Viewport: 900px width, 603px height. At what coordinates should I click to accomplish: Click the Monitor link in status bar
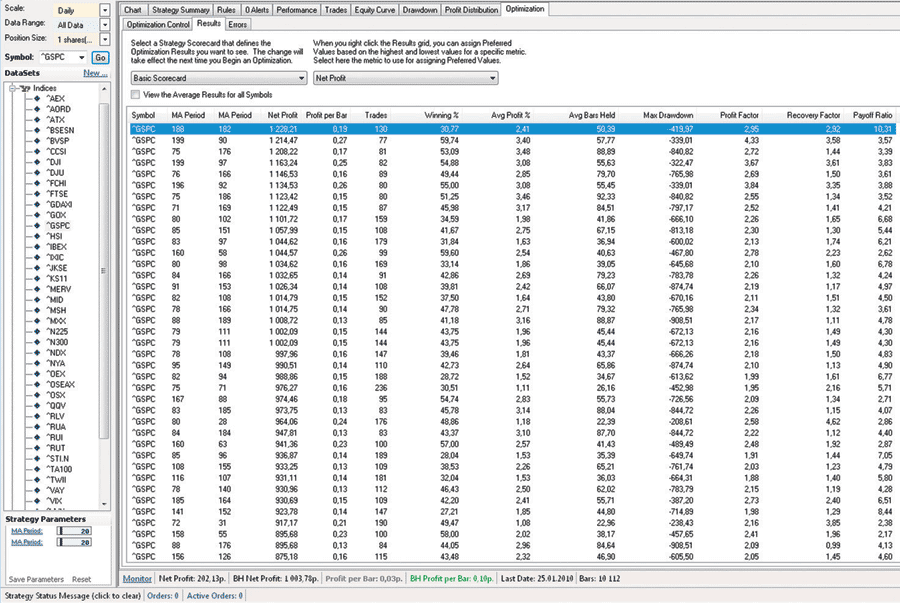click(x=137, y=578)
